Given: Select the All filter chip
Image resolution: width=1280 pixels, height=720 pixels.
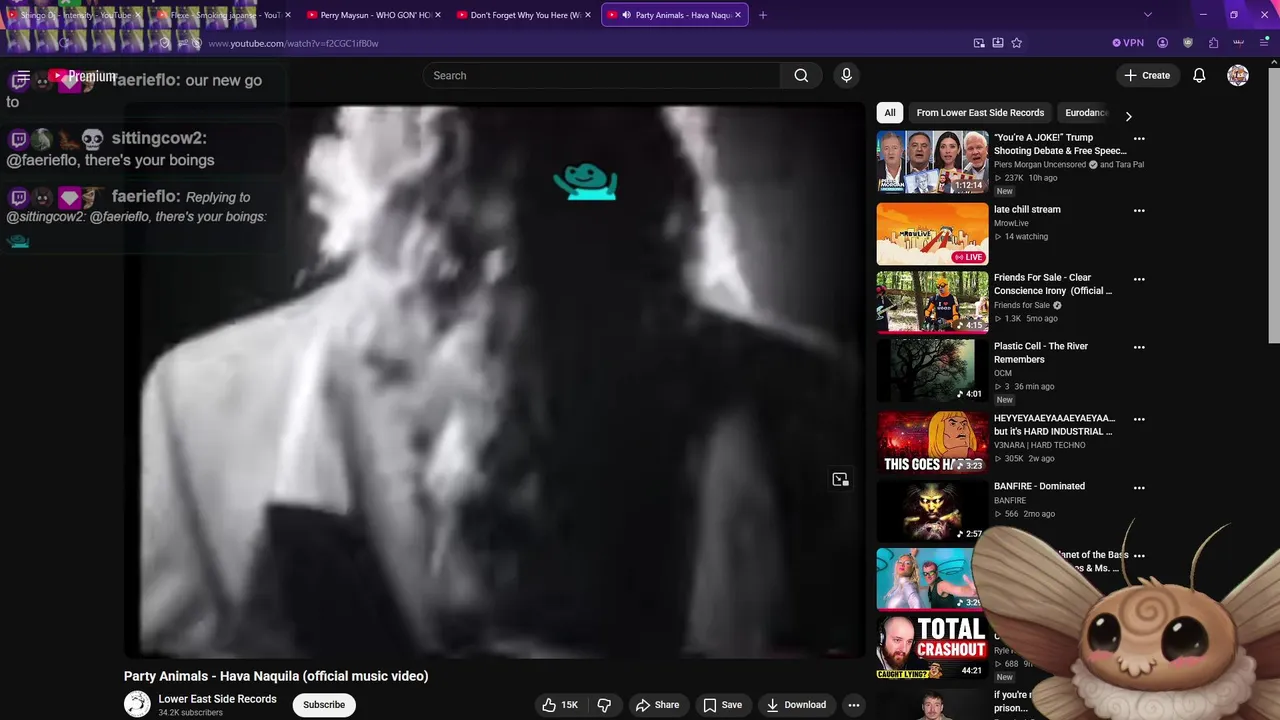Looking at the screenshot, I should [890, 113].
